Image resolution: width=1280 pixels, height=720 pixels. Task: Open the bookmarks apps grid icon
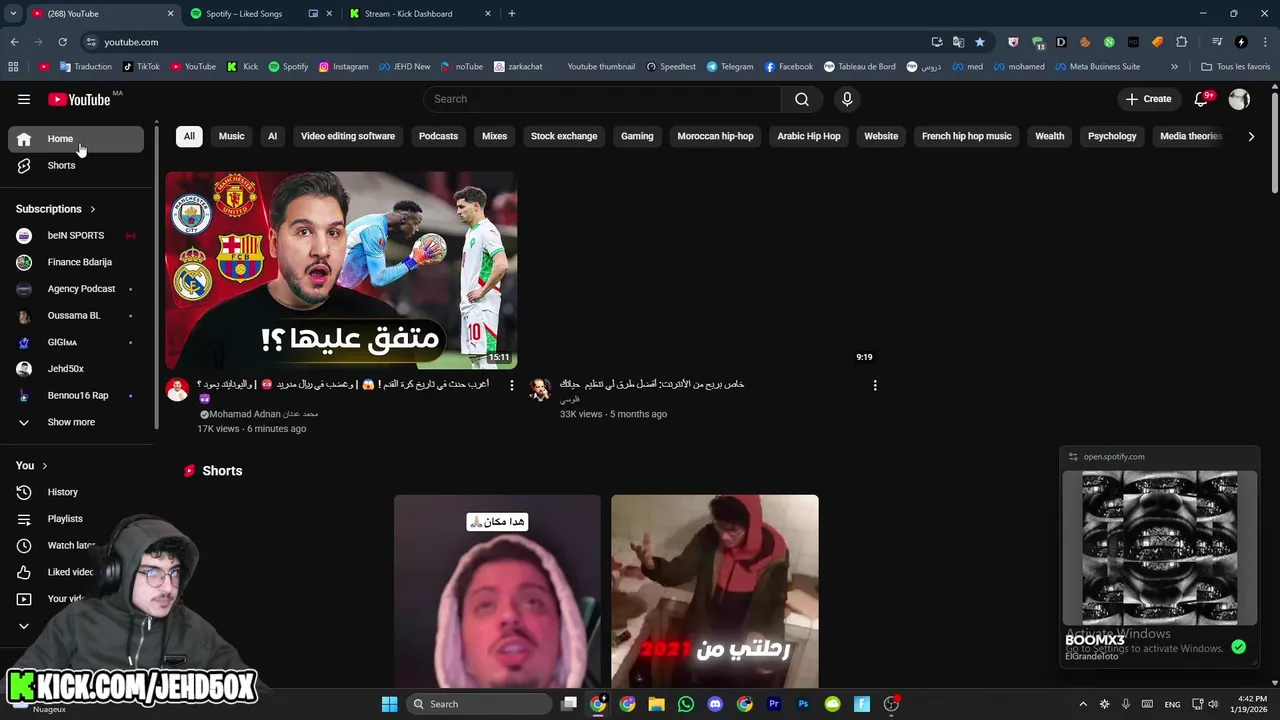pos(13,67)
